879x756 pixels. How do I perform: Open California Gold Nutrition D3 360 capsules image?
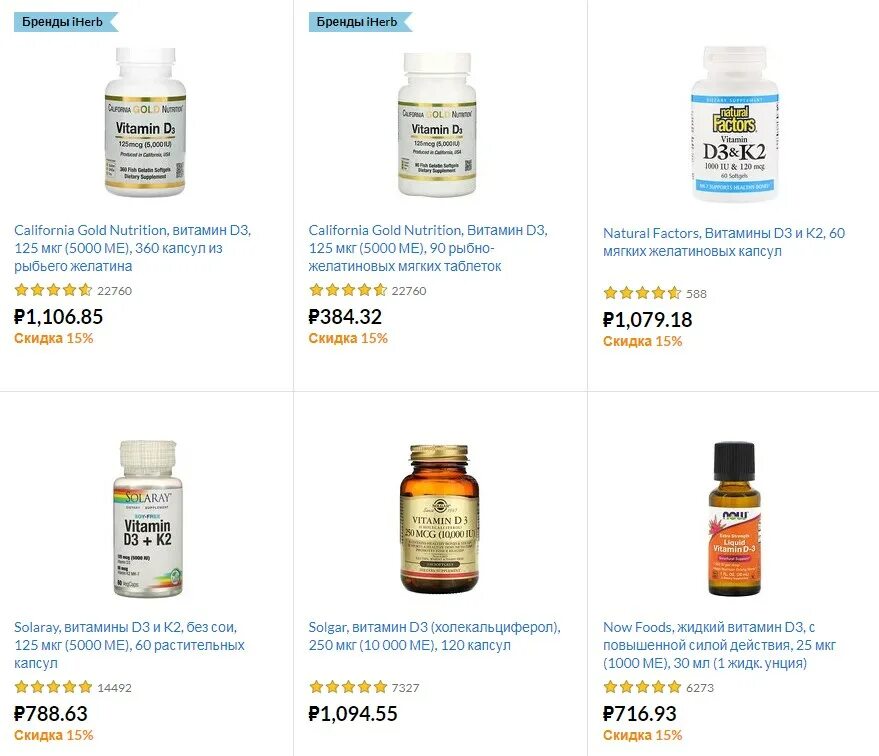point(145,122)
